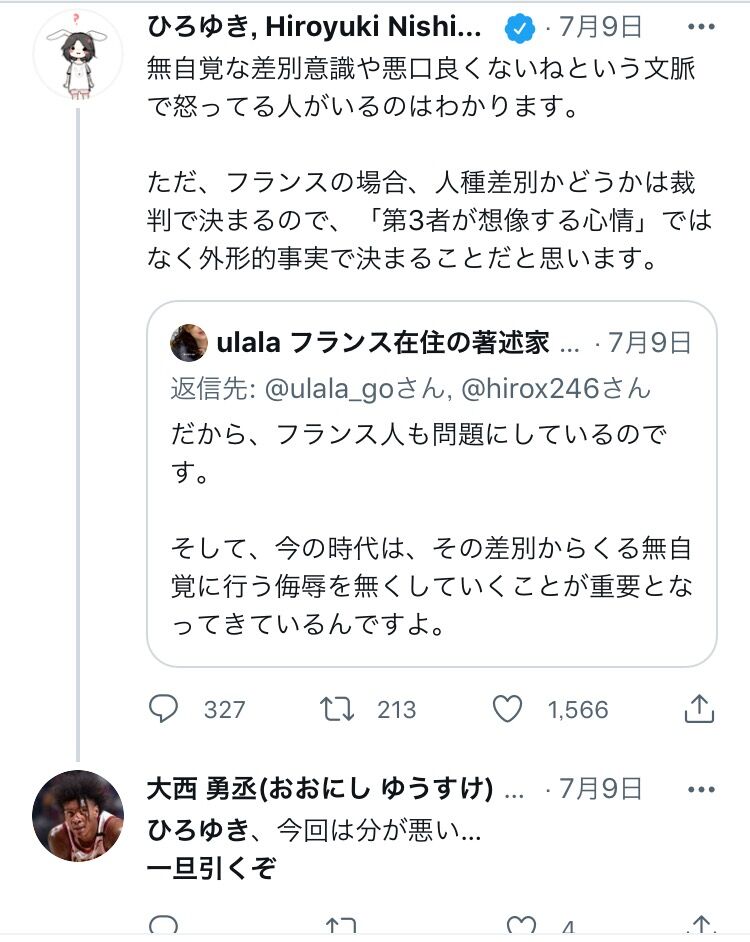Open the reply text ending with 一旦引くぞ

(211, 868)
